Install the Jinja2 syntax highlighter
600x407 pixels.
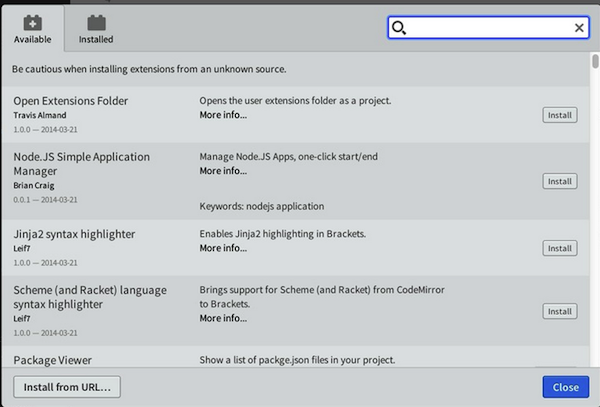coord(559,248)
